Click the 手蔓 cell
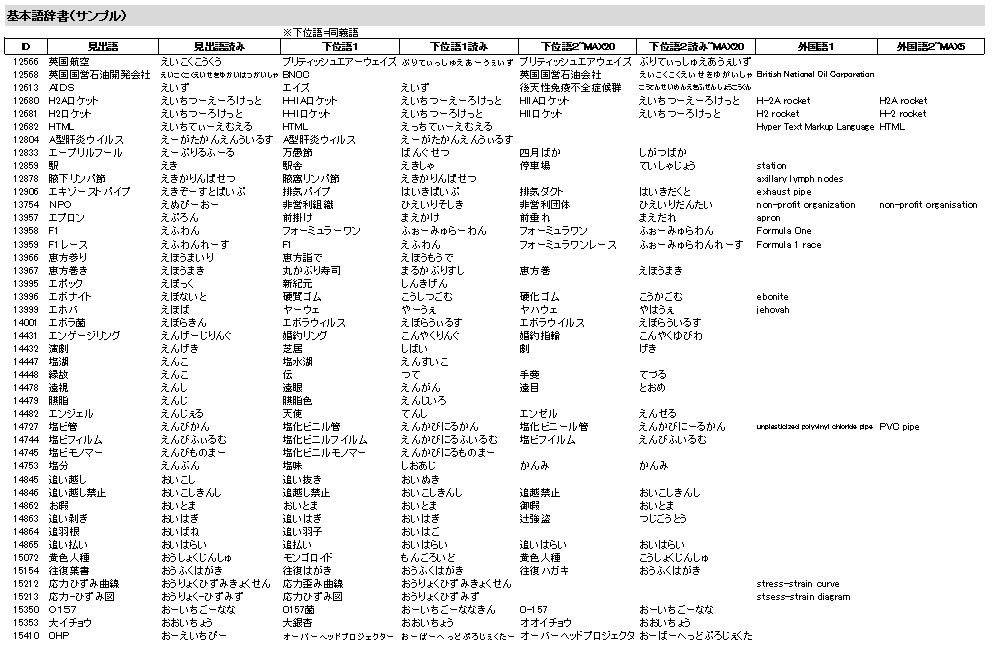The height and width of the screenshot is (659, 992). [x=530, y=375]
